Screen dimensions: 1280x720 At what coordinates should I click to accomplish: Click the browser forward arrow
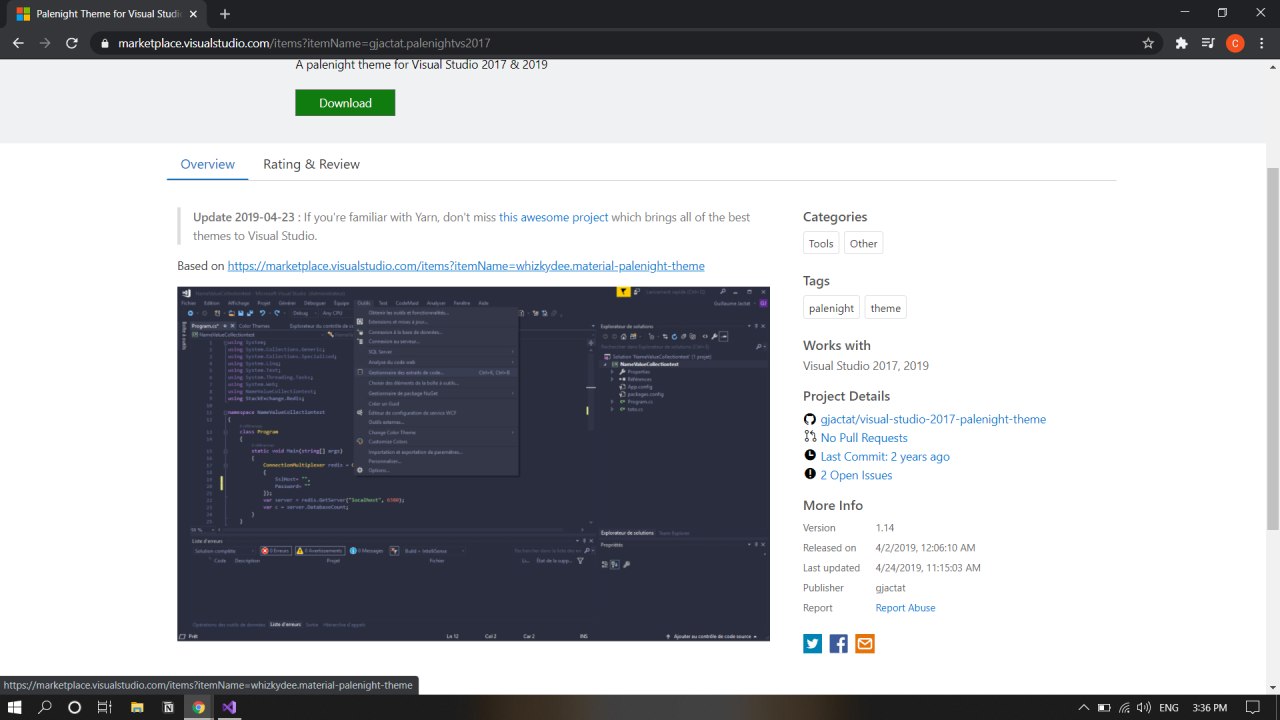tap(45, 43)
